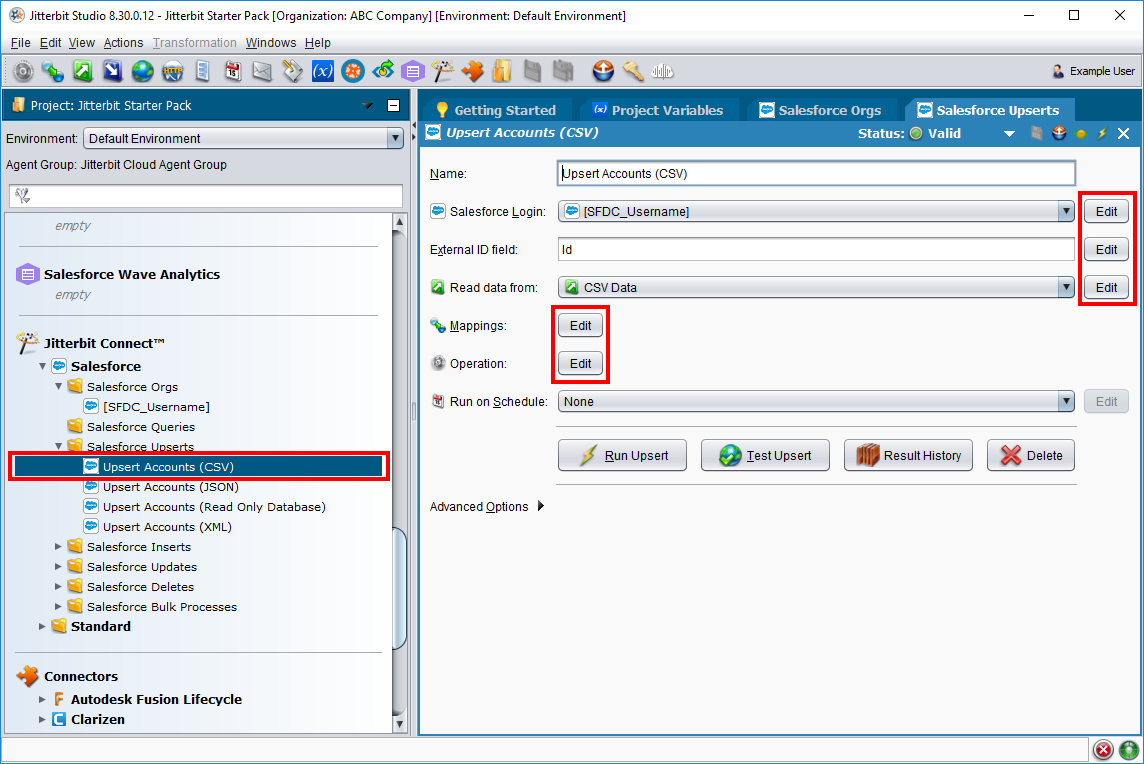The height and width of the screenshot is (764, 1144).
Task: Click the envelope email icon in the toolbar
Action: 262,71
